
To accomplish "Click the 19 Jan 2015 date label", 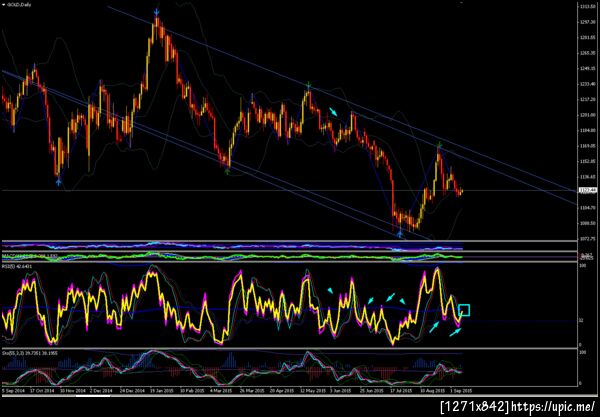I will coord(162,391).
